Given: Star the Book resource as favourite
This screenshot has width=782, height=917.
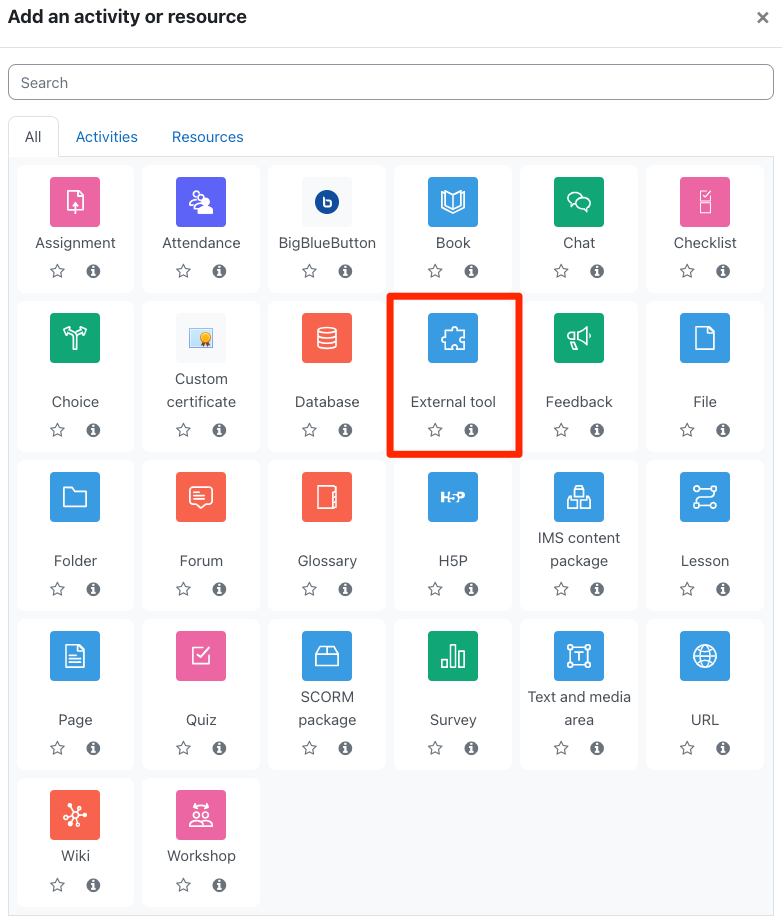Looking at the screenshot, I should coord(435,271).
